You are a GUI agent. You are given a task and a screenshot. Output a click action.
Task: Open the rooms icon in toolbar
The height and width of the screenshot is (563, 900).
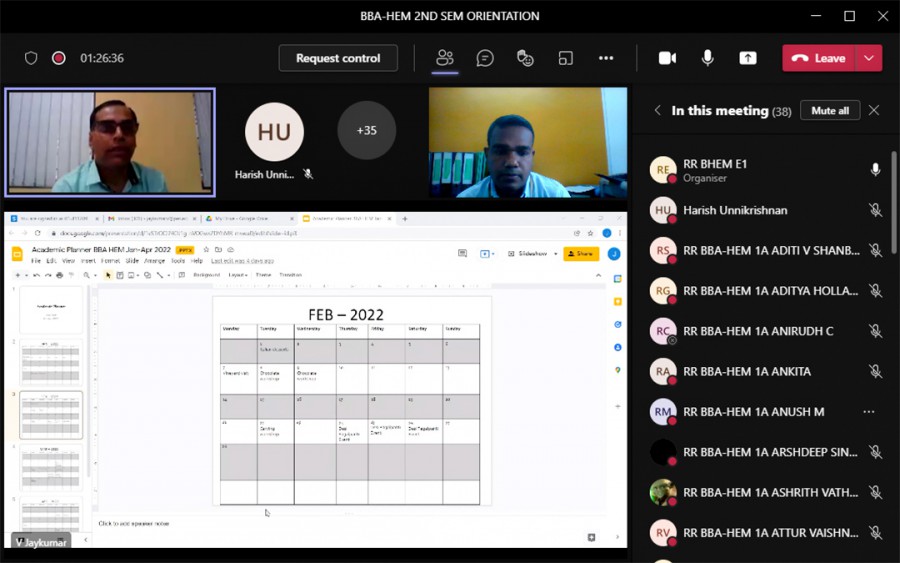(565, 58)
